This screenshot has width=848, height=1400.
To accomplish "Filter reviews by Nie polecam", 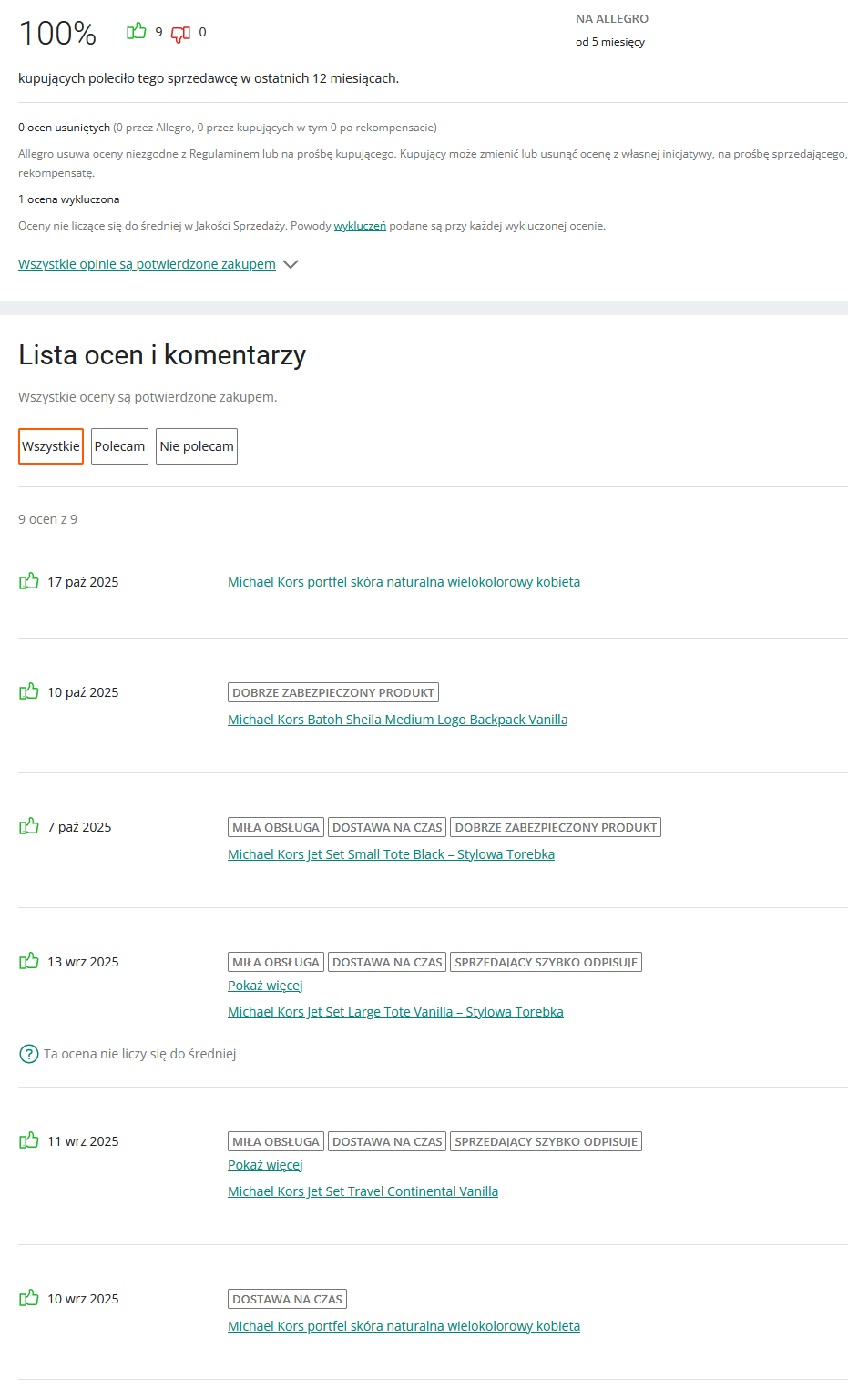I will coord(197,446).
